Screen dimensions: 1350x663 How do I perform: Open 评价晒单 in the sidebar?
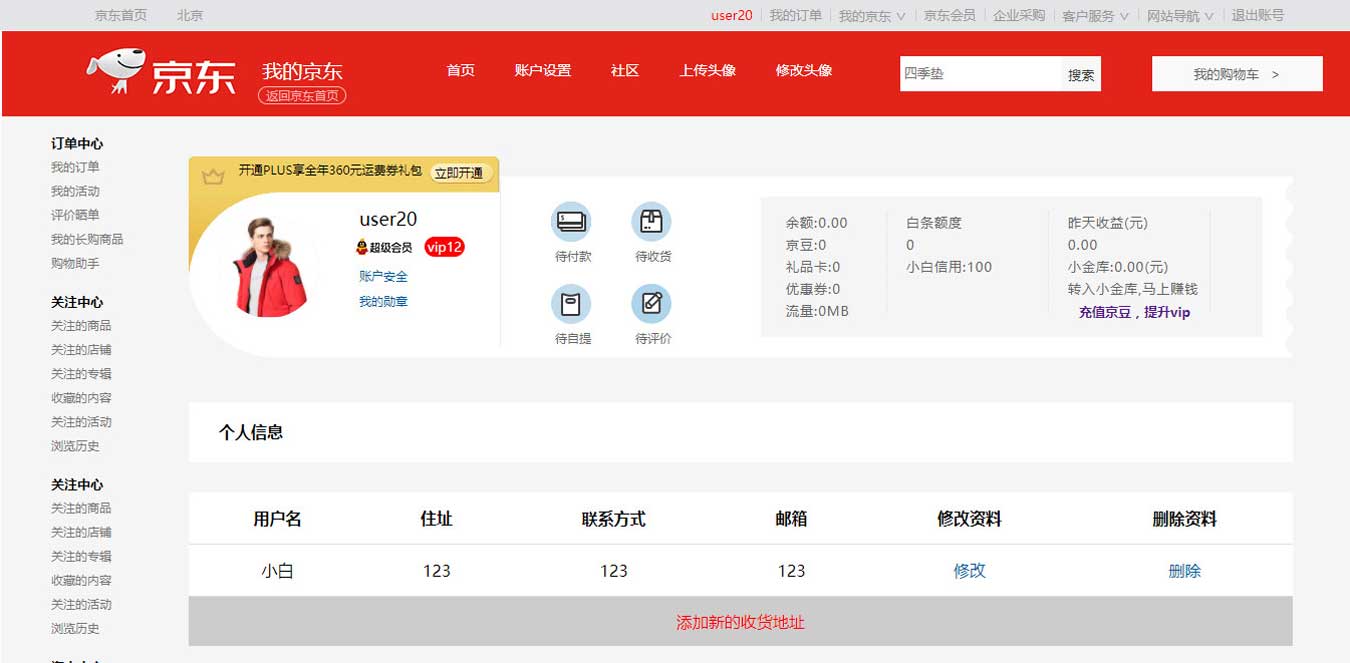[75, 215]
